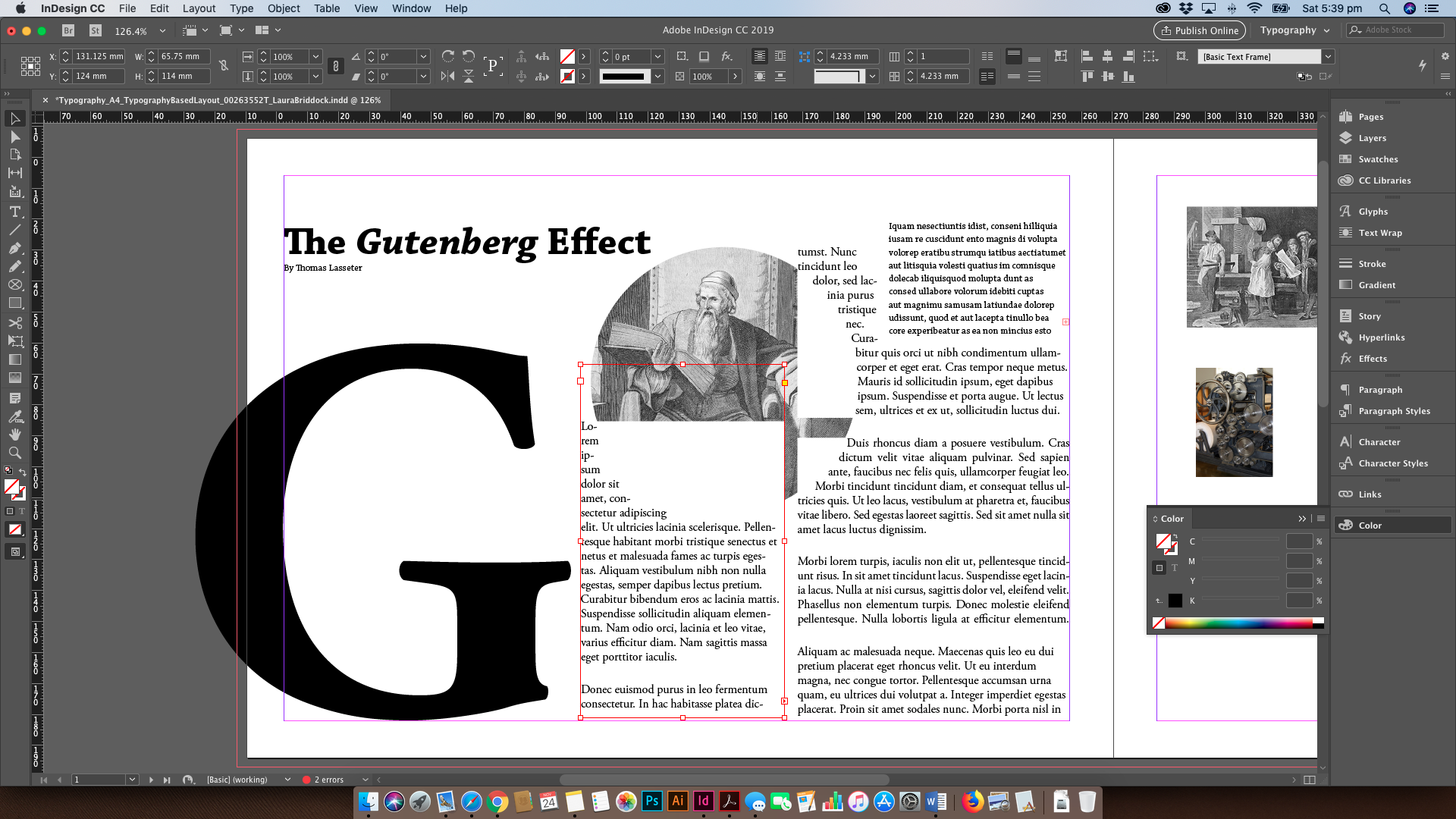Expand Color panel double-arrow
Viewport: 1456px width, 819px height.
(1302, 519)
